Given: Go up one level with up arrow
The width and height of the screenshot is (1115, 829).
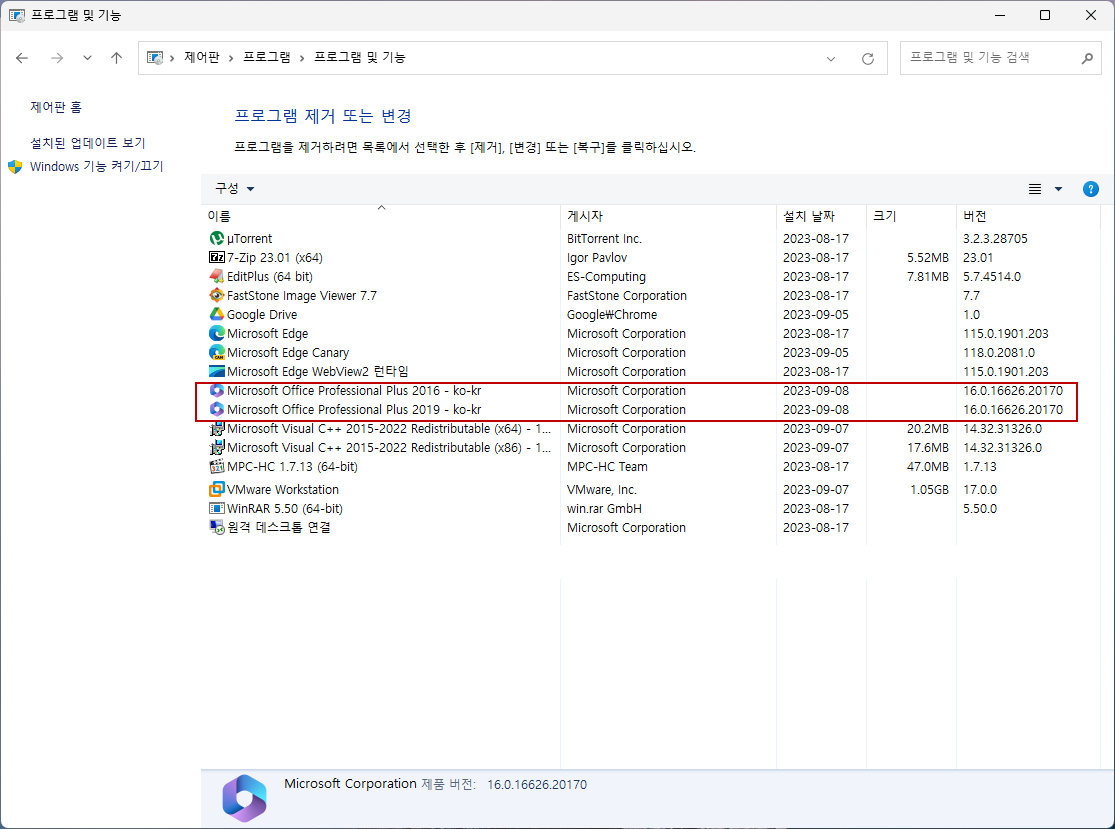Looking at the screenshot, I should 117,58.
